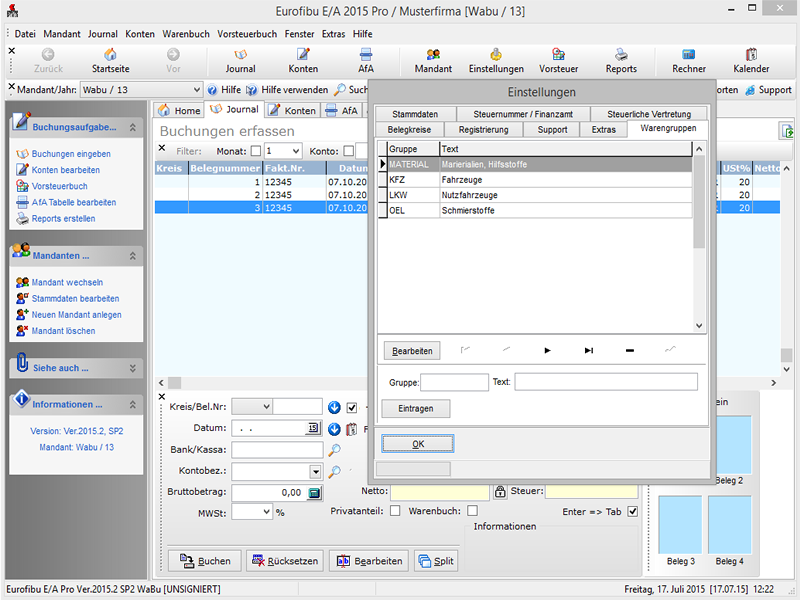Click the Vorsteuerbuch sidebar link

[x=59, y=186]
